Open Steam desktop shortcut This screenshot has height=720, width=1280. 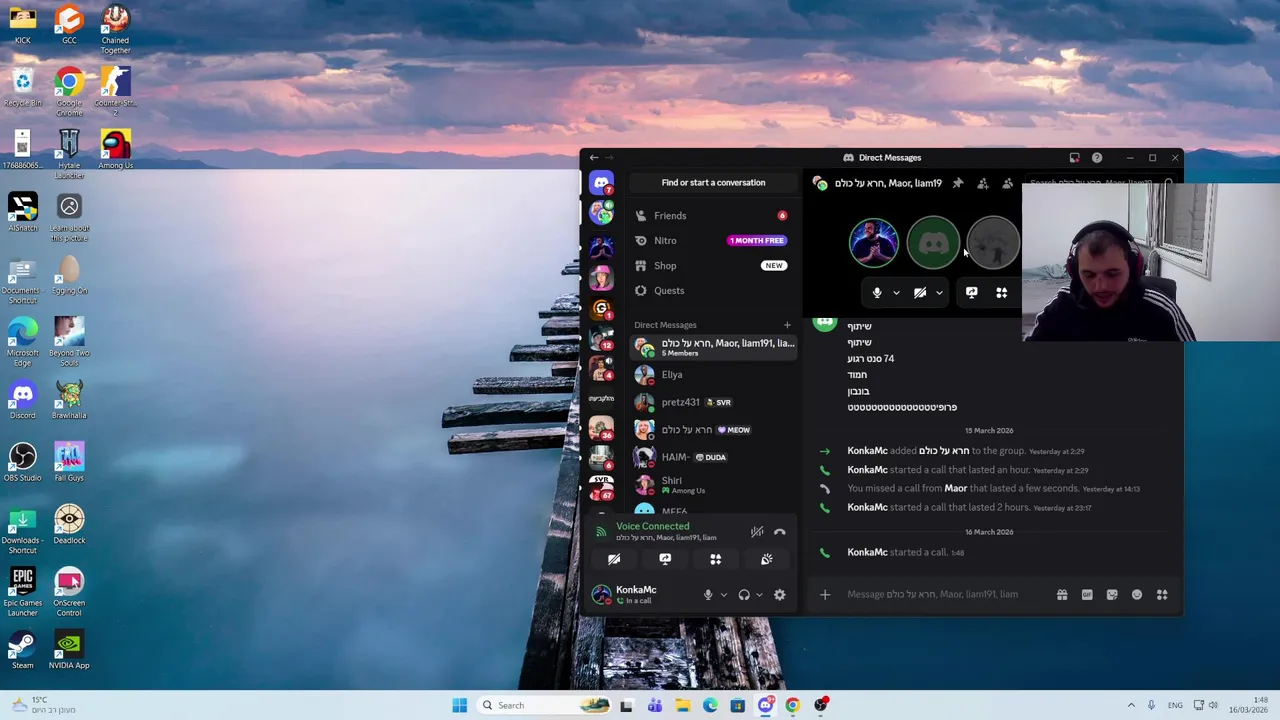pos(22,648)
